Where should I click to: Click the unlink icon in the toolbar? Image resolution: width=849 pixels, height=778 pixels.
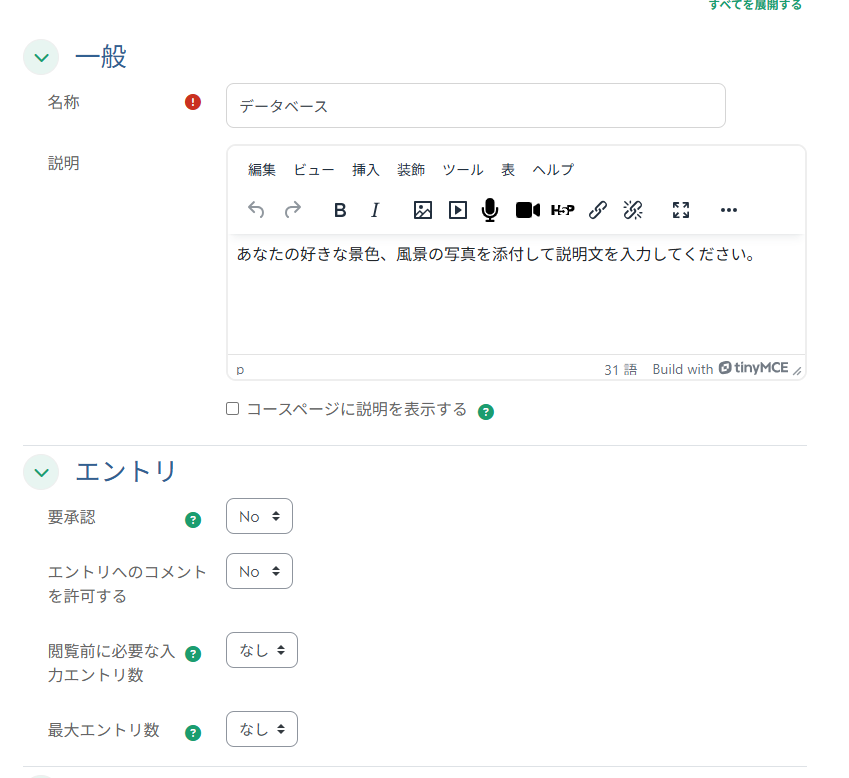[632, 210]
